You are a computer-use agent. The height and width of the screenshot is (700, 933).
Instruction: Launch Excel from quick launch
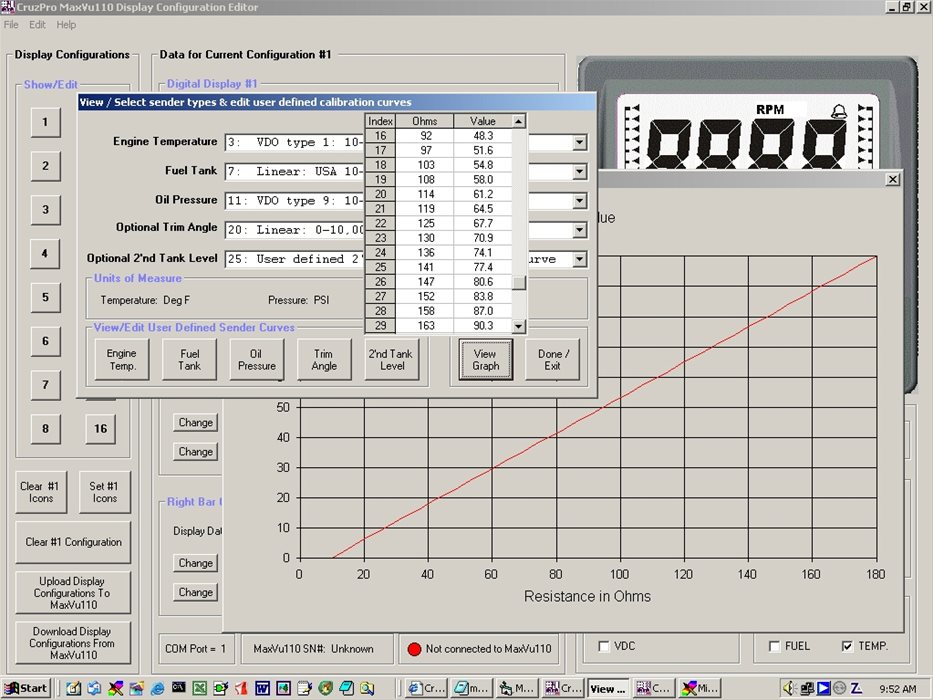[199, 689]
